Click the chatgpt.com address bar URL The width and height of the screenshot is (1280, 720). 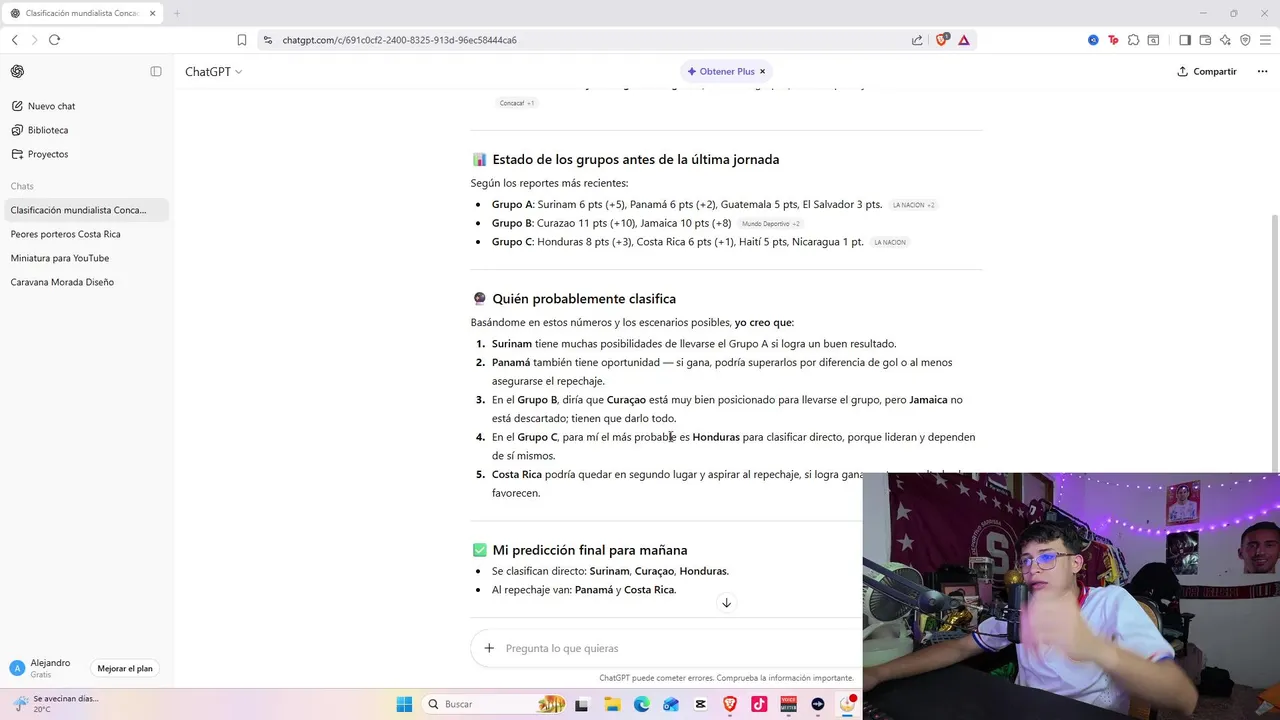point(399,40)
